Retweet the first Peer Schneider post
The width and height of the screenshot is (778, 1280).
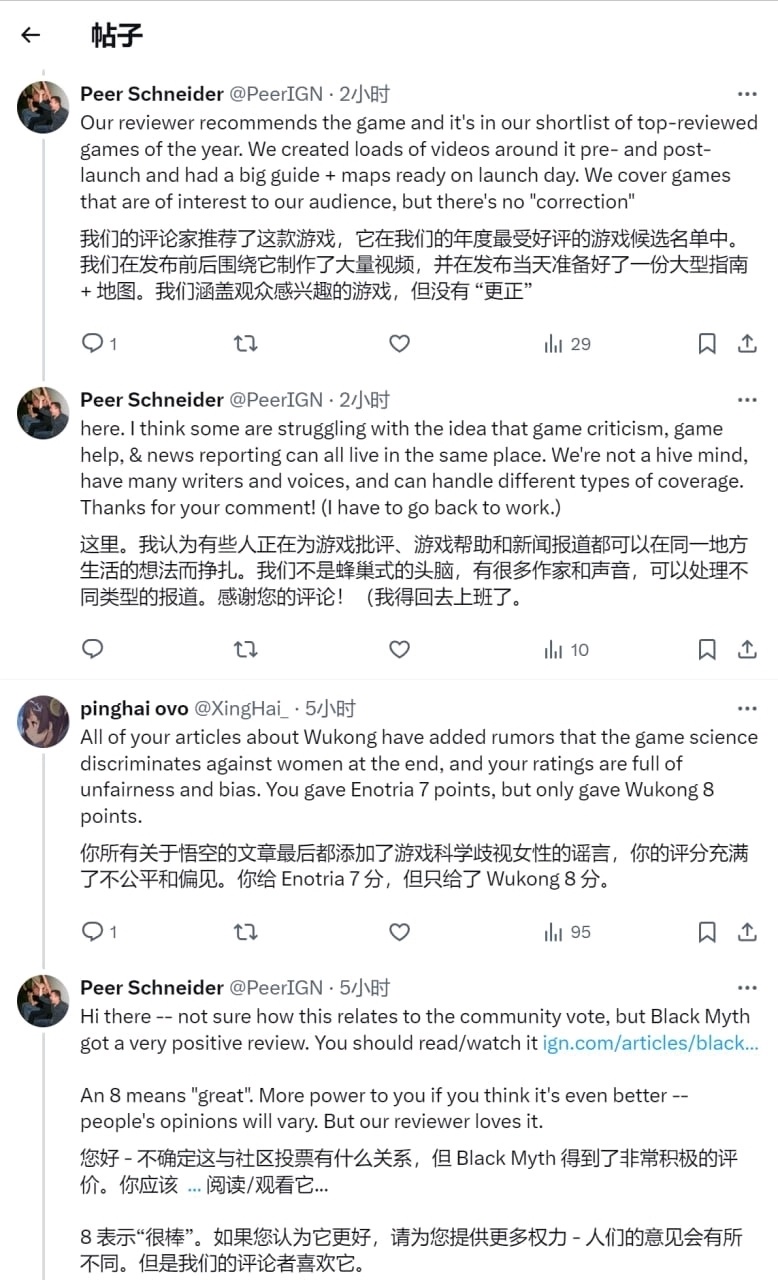point(245,344)
